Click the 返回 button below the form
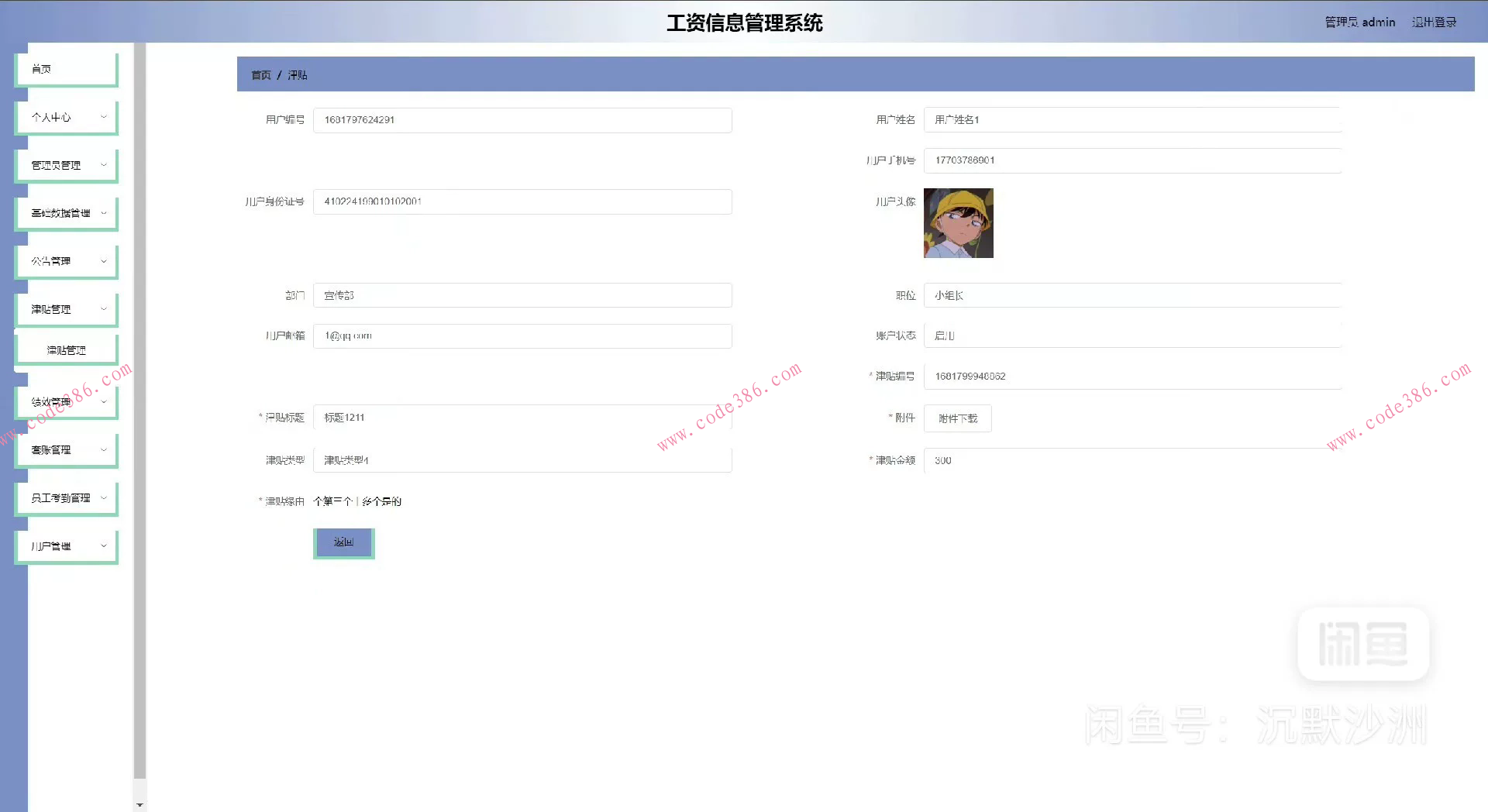The height and width of the screenshot is (812, 1488). (343, 542)
